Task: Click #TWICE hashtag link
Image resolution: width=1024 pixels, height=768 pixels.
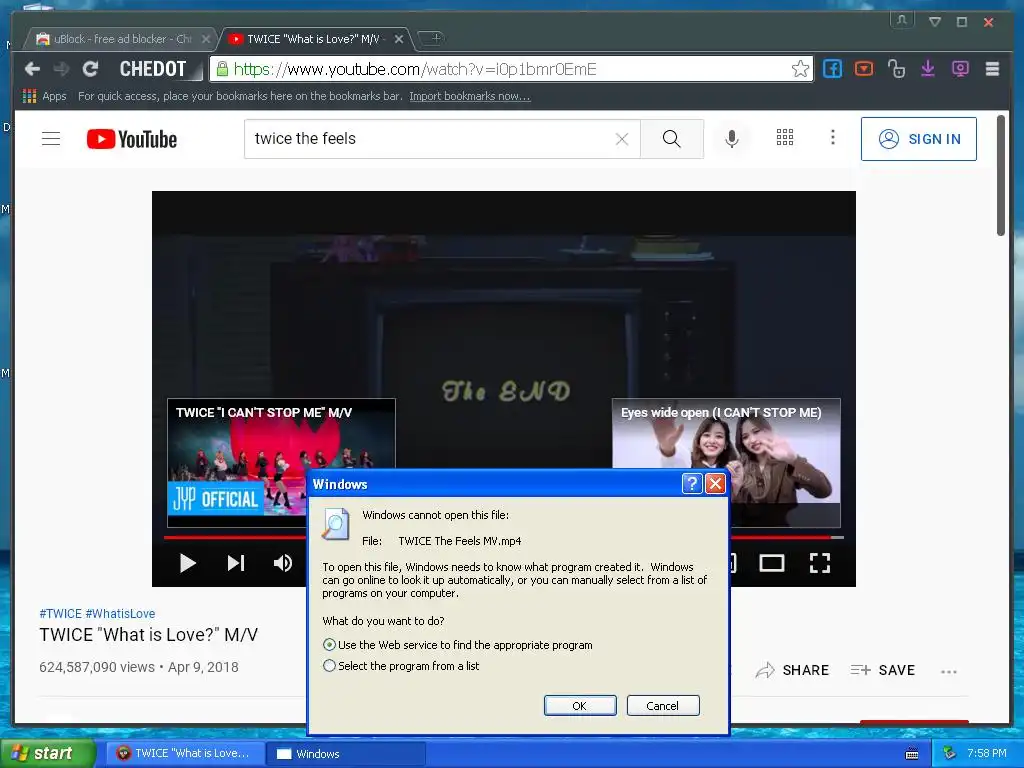Action: click(x=60, y=613)
